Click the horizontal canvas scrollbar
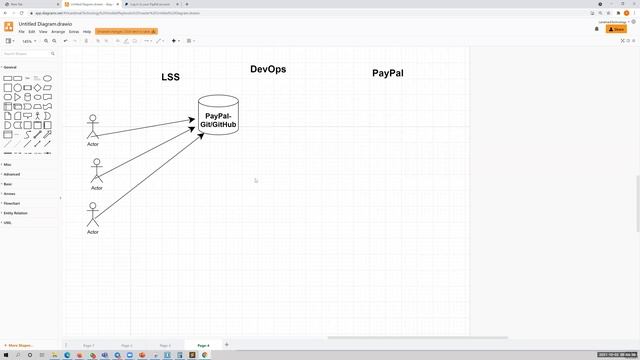 [418, 338]
